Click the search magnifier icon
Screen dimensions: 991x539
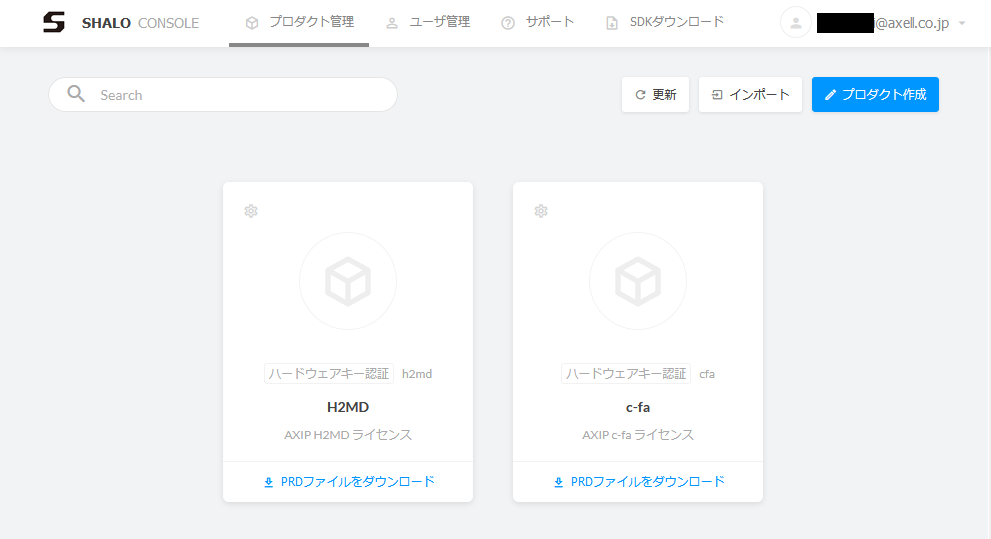(x=77, y=95)
